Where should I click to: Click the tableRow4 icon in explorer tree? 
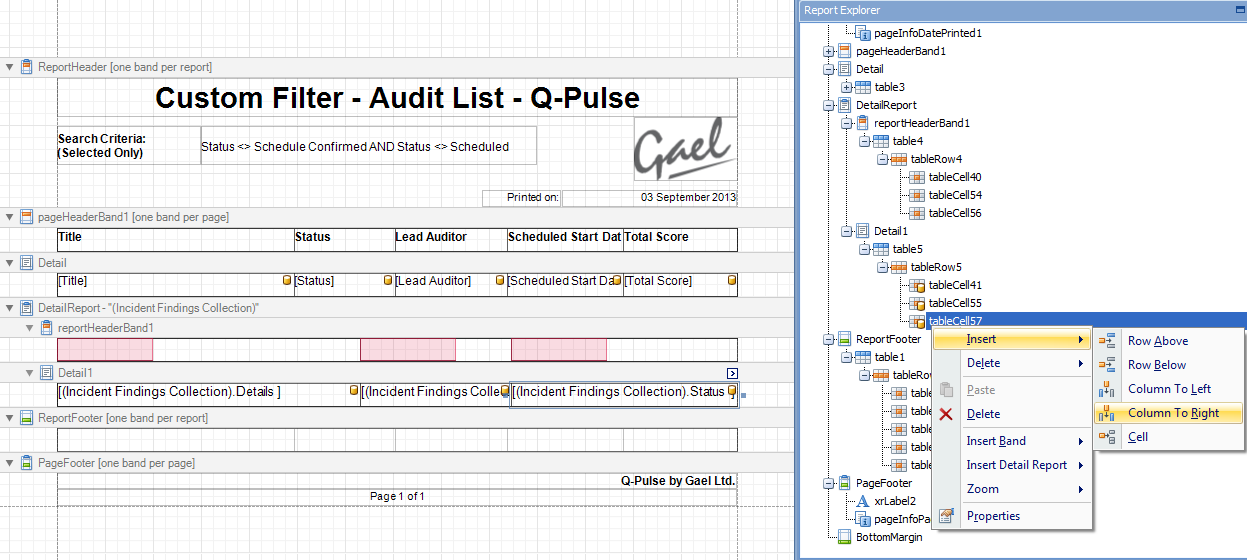pyautogui.click(x=900, y=159)
